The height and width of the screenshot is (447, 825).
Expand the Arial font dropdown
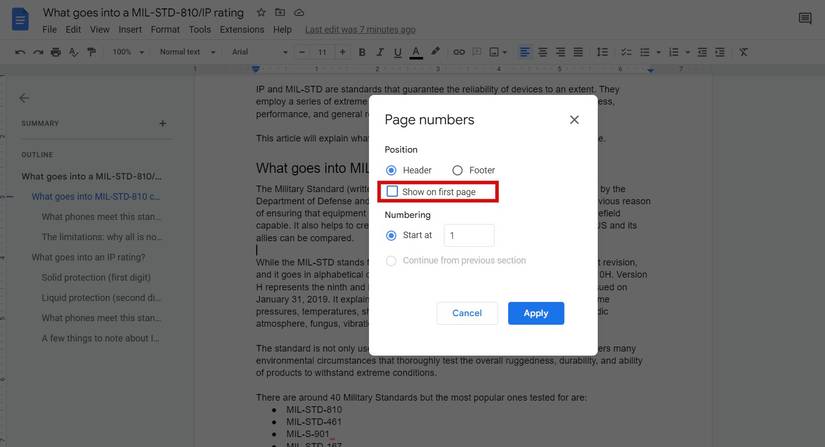coord(259,52)
